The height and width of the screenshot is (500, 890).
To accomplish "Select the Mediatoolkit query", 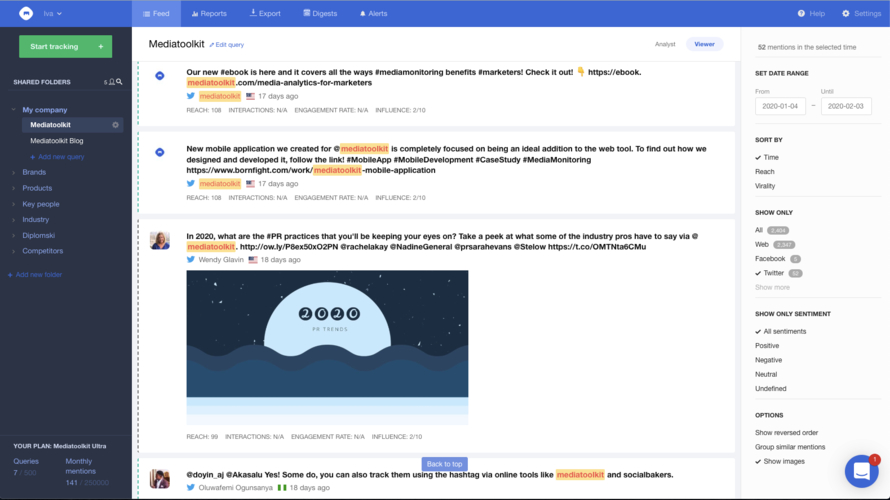I will [51, 125].
